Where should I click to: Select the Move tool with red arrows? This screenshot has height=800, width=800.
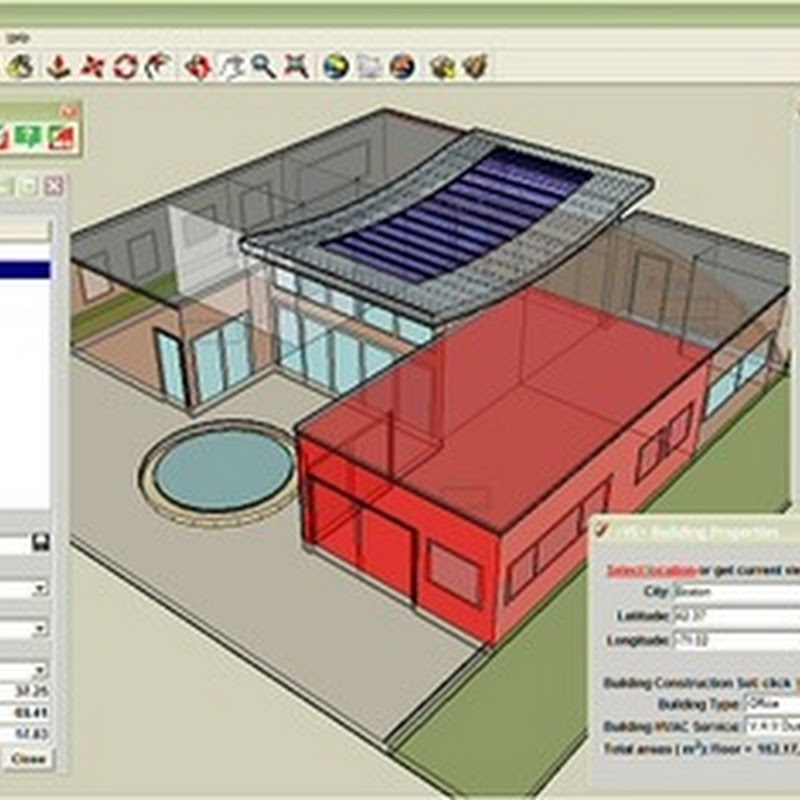coord(93,66)
